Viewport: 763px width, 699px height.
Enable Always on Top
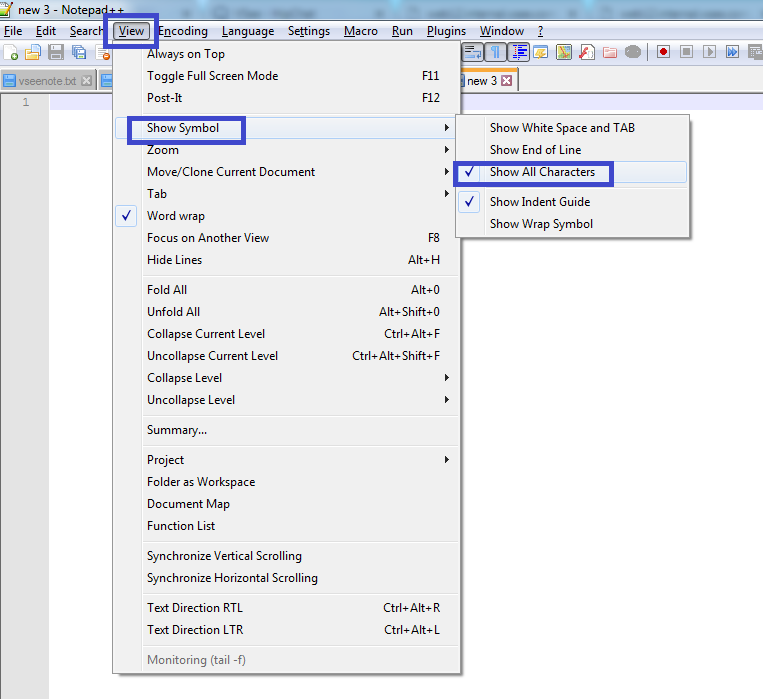click(287, 54)
